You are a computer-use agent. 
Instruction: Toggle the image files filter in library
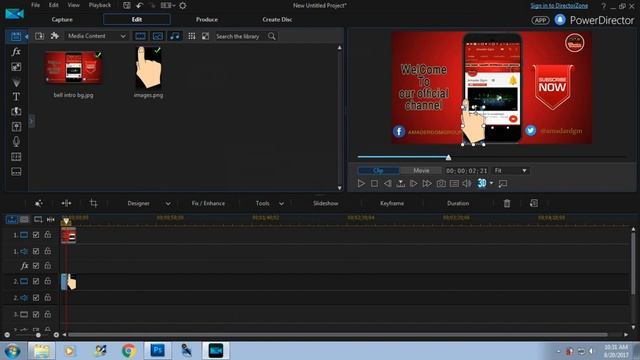pyautogui.click(x=158, y=36)
